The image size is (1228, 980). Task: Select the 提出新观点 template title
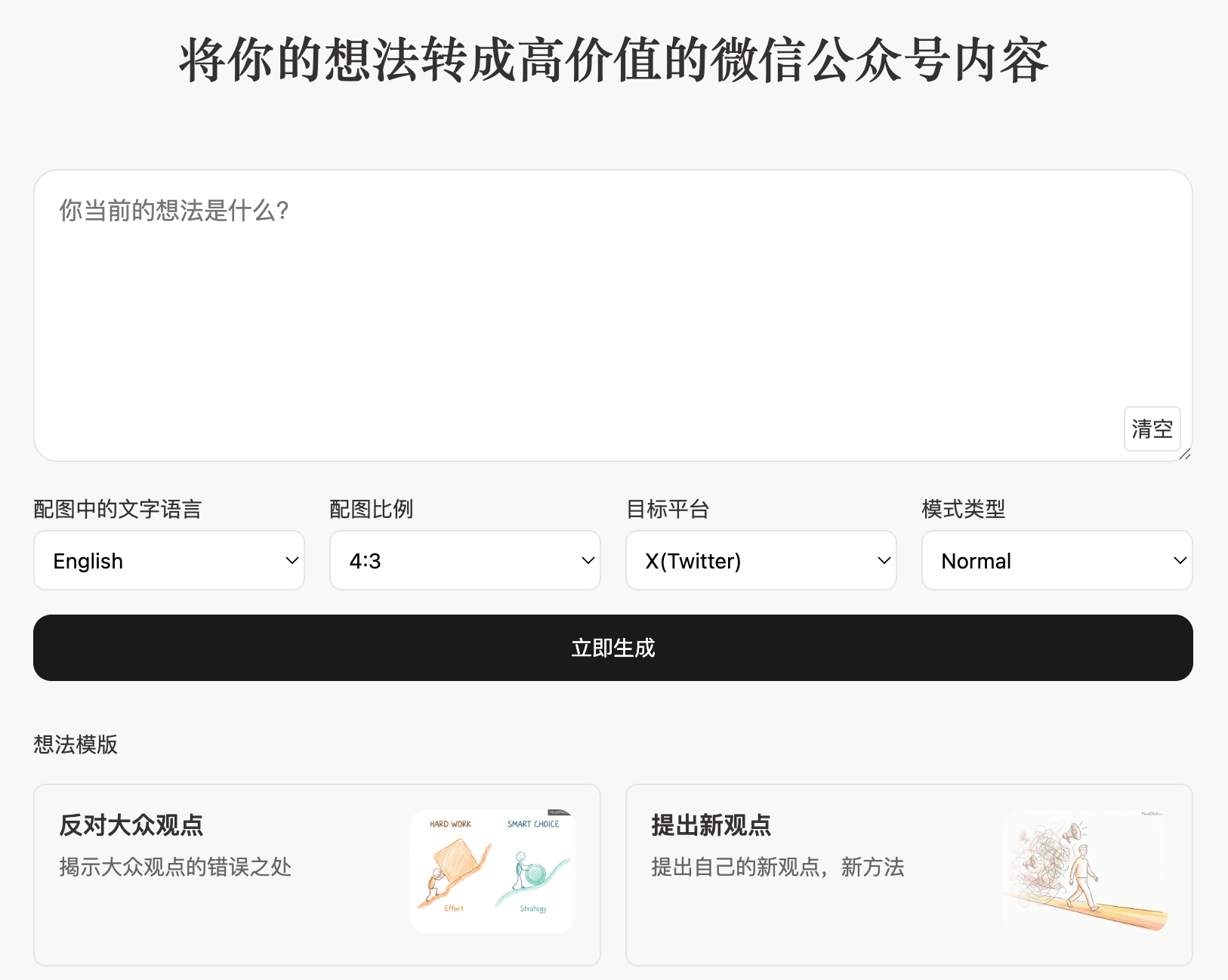(711, 825)
